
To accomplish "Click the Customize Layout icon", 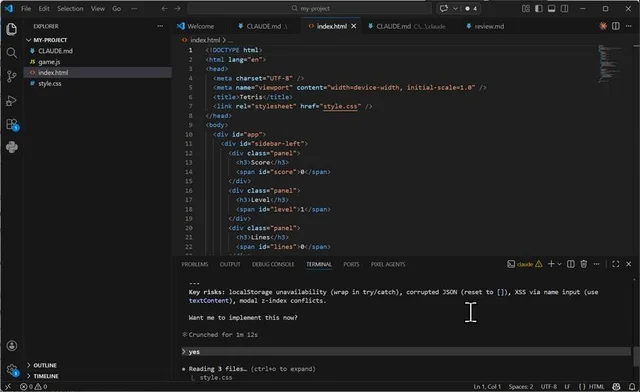I will [x=526, y=9].
